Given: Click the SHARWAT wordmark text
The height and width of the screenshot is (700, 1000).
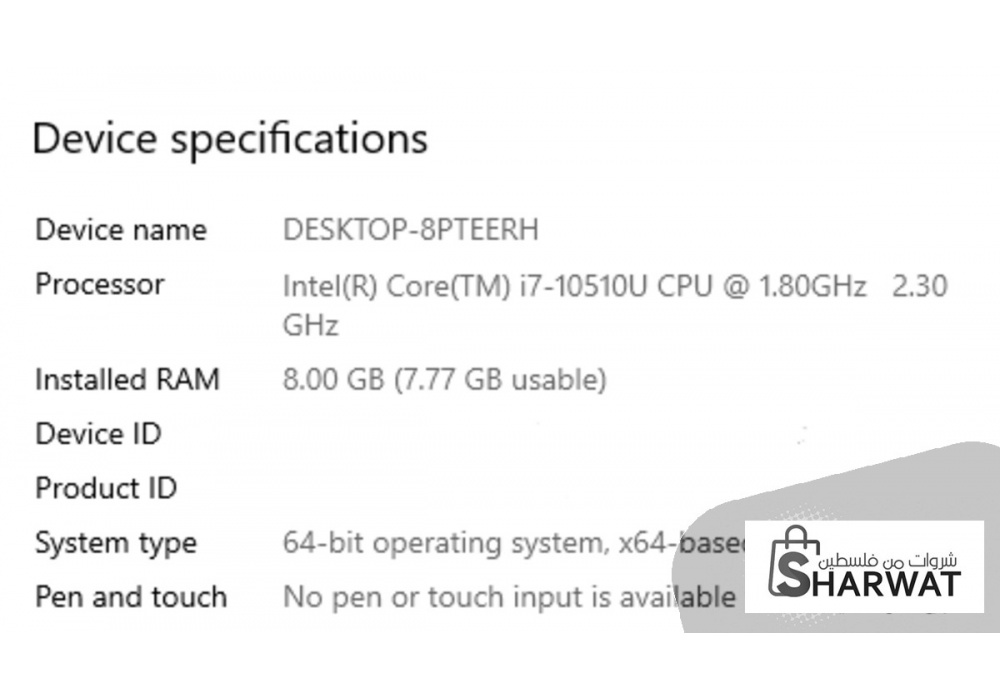Looking at the screenshot, I should [x=880, y=583].
